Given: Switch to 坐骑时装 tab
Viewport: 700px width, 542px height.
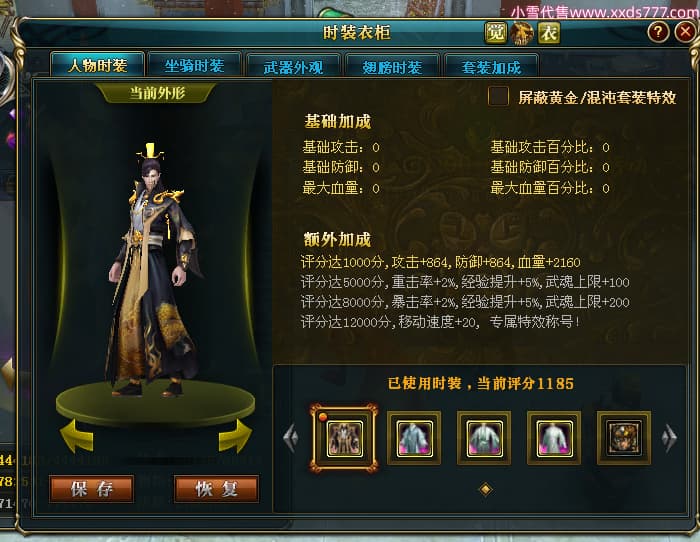Looking at the screenshot, I should point(195,66).
